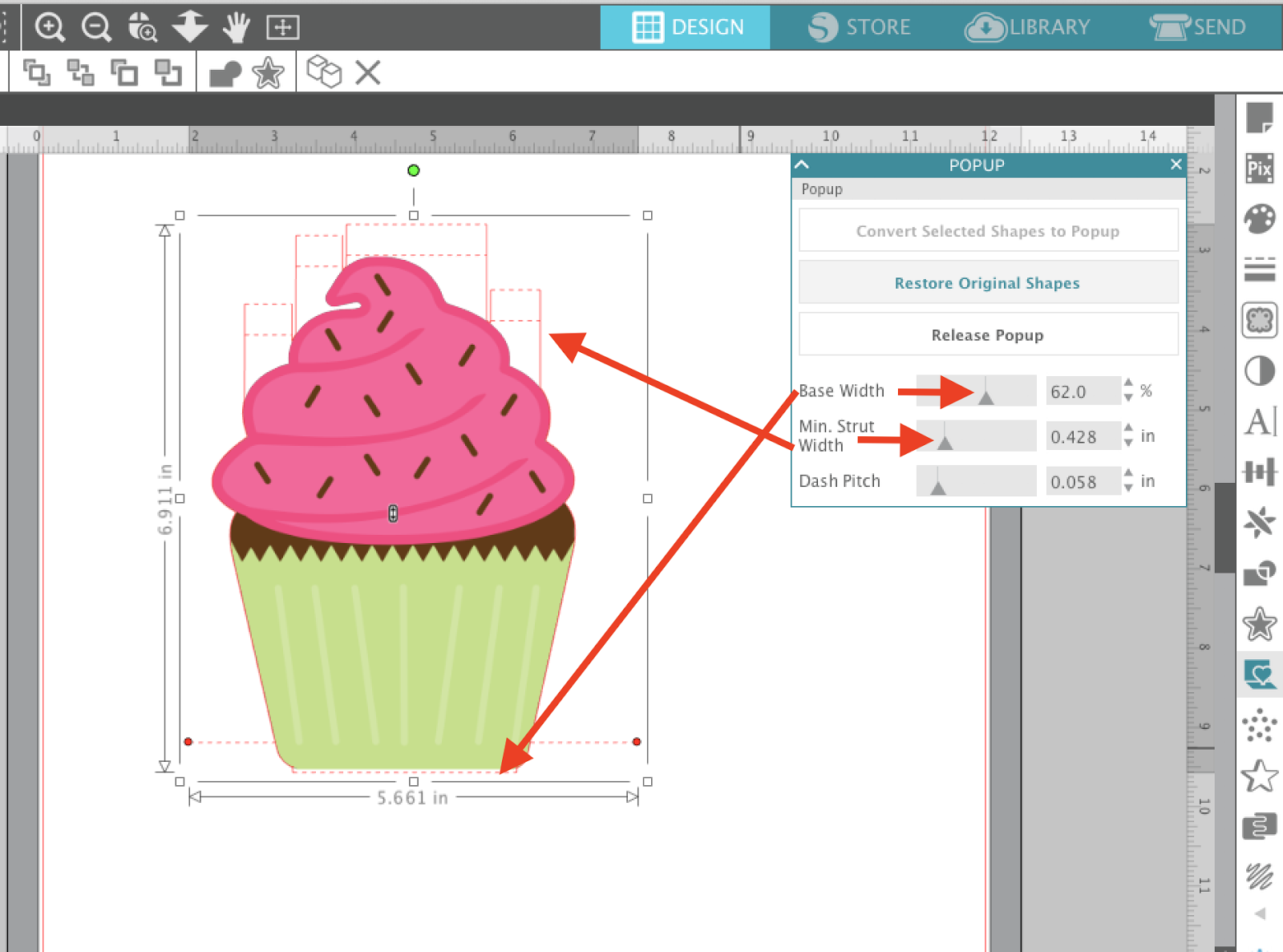Image resolution: width=1283 pixels, height=952 pixels.
Task: Click the Min. Strut Width field 0.428
Action: [1083, 436]
